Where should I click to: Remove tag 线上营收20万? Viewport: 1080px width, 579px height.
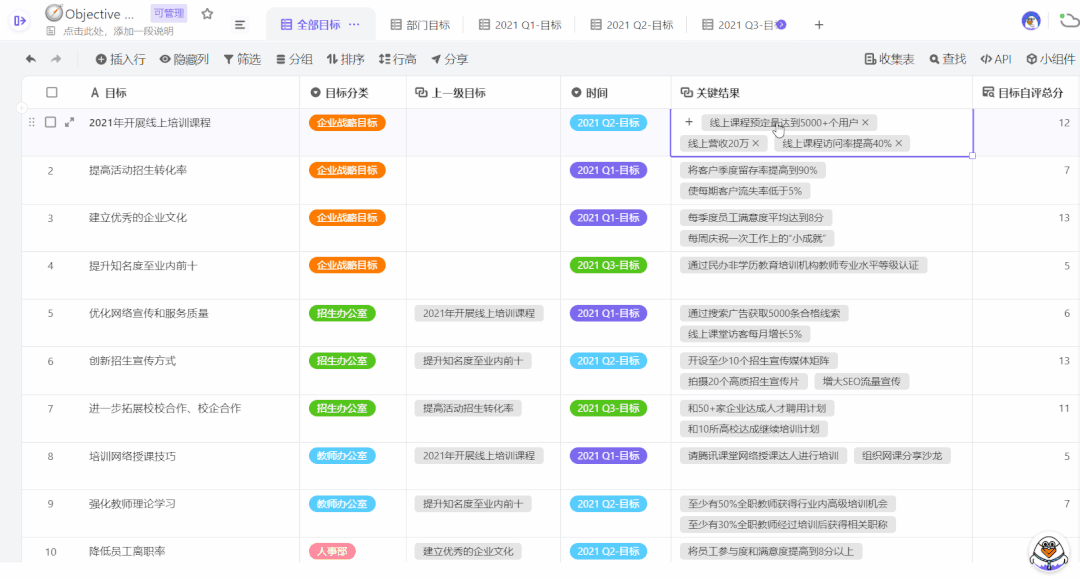(756, 143)
